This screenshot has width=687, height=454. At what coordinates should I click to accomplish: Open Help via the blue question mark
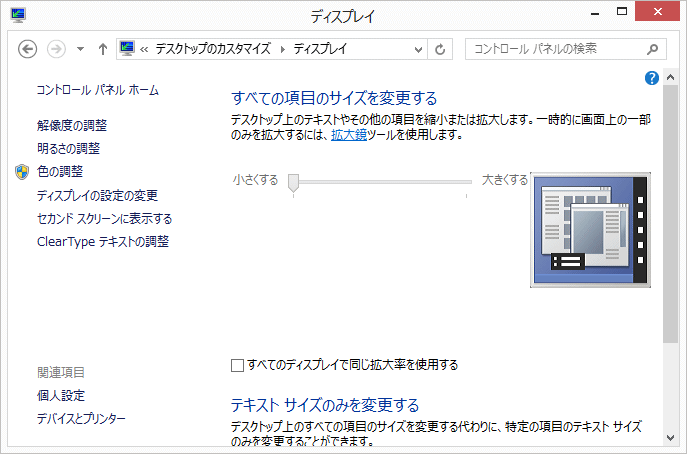point(652,78)
